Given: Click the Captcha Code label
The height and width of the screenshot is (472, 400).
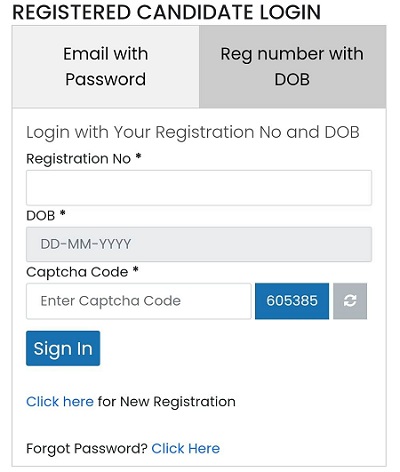Looking at the screenshot, I should pyautogui.click(x=77, y=272).
